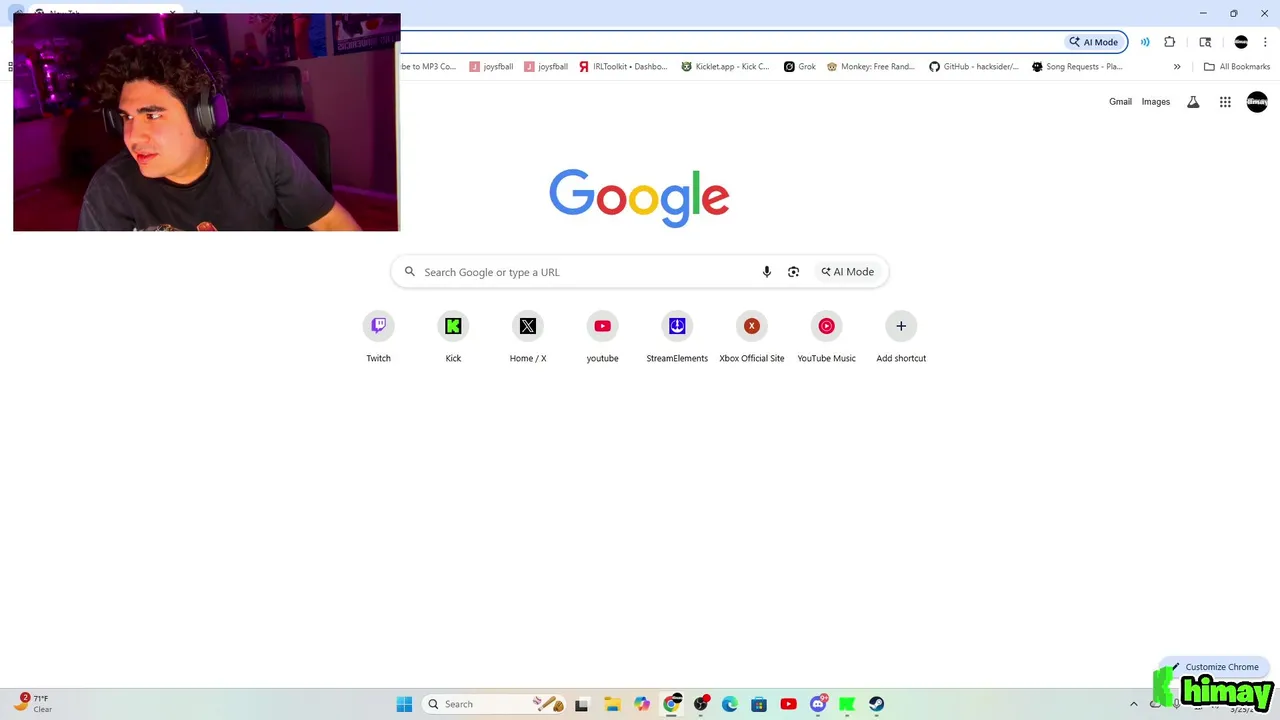Open the weather widget showing 71°F

point(35,704)
